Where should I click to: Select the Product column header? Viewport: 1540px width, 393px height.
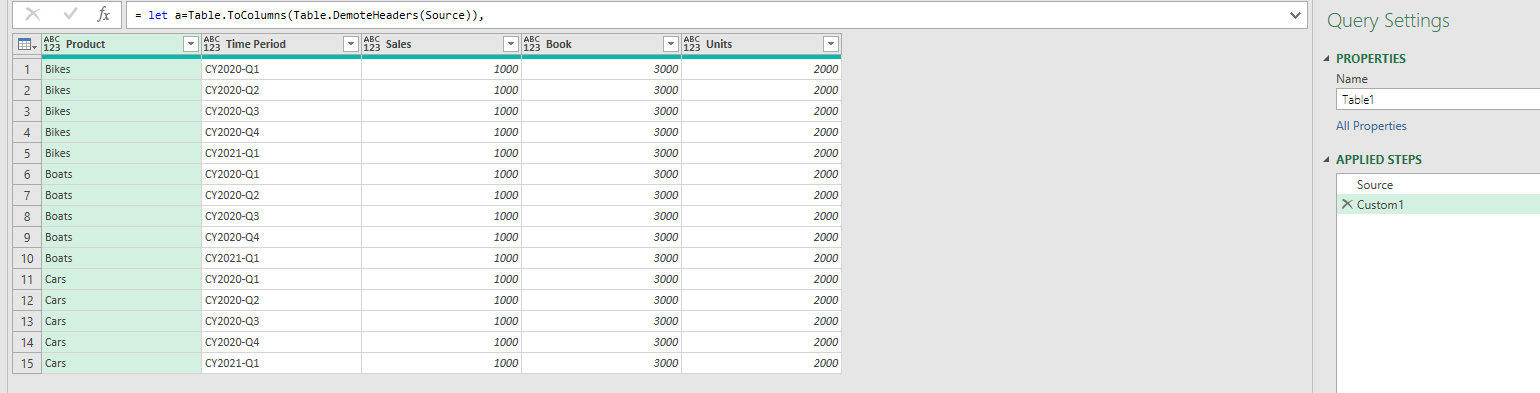click(121, 44)
